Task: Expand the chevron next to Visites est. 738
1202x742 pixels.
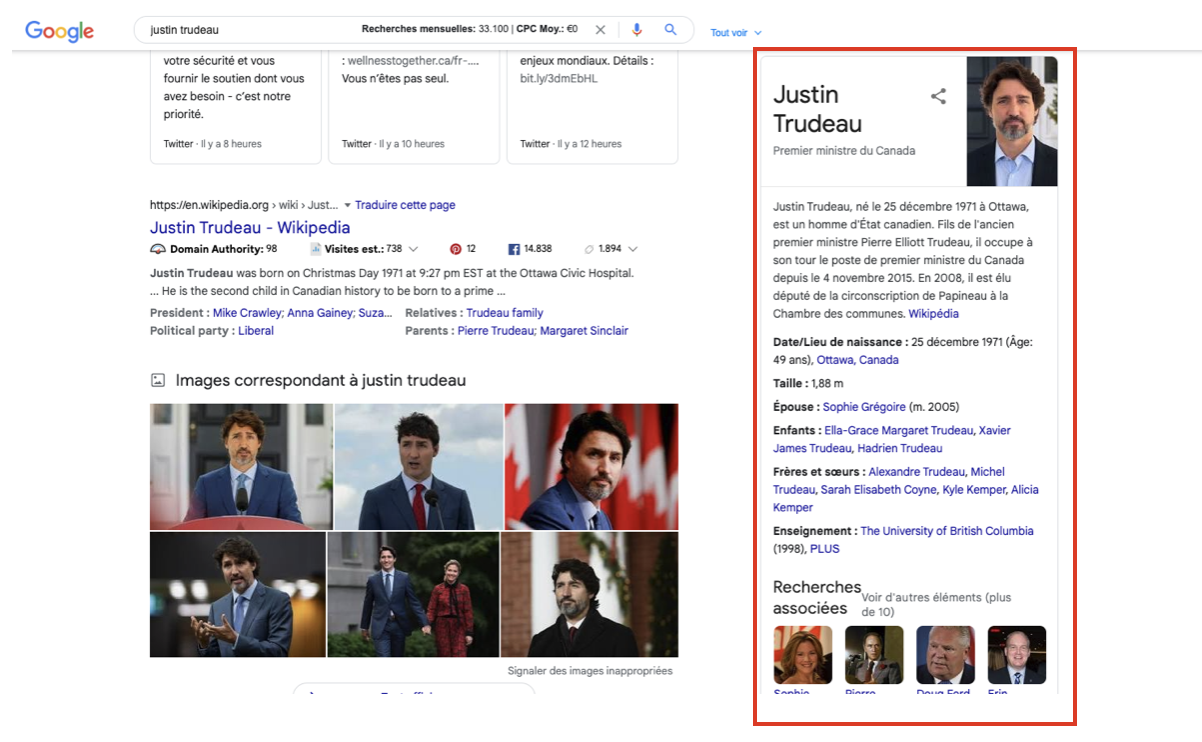Action: pyautogui.click(x=413, y=249)
